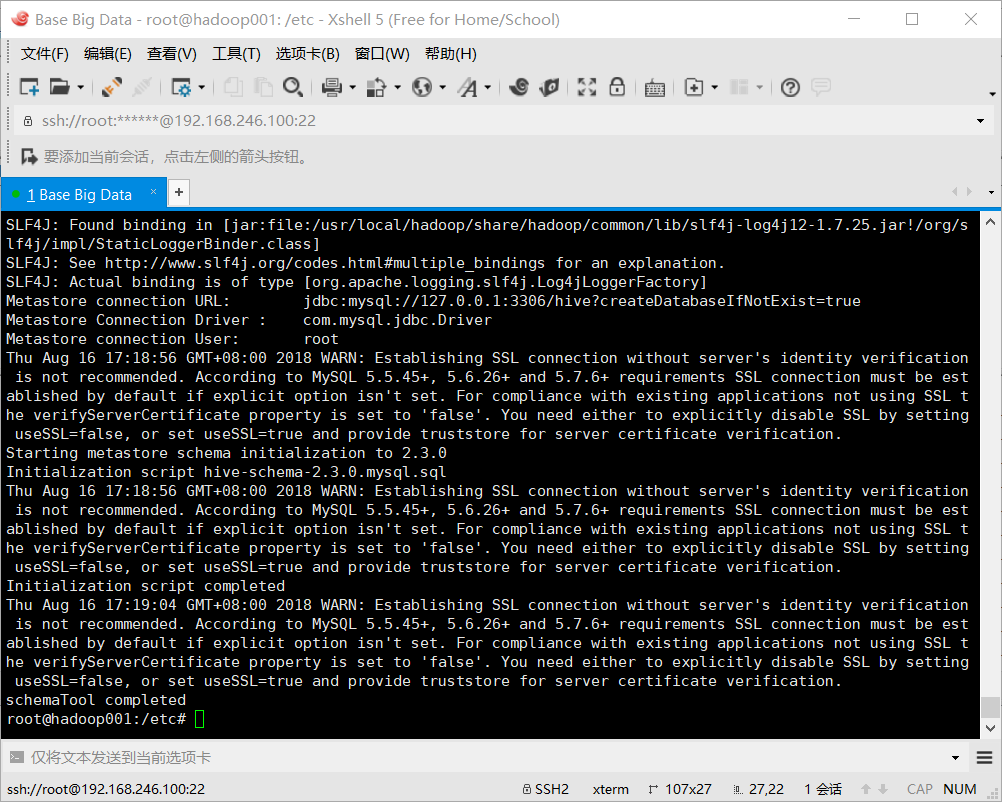Click the greyed layout panels icon
Screen dimensions: 1002x802
click(x=739, y=87)
